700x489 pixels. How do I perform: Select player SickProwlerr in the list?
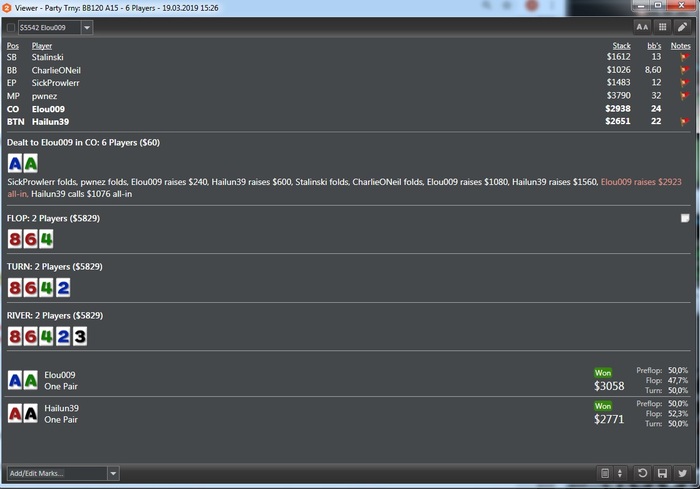55,83
